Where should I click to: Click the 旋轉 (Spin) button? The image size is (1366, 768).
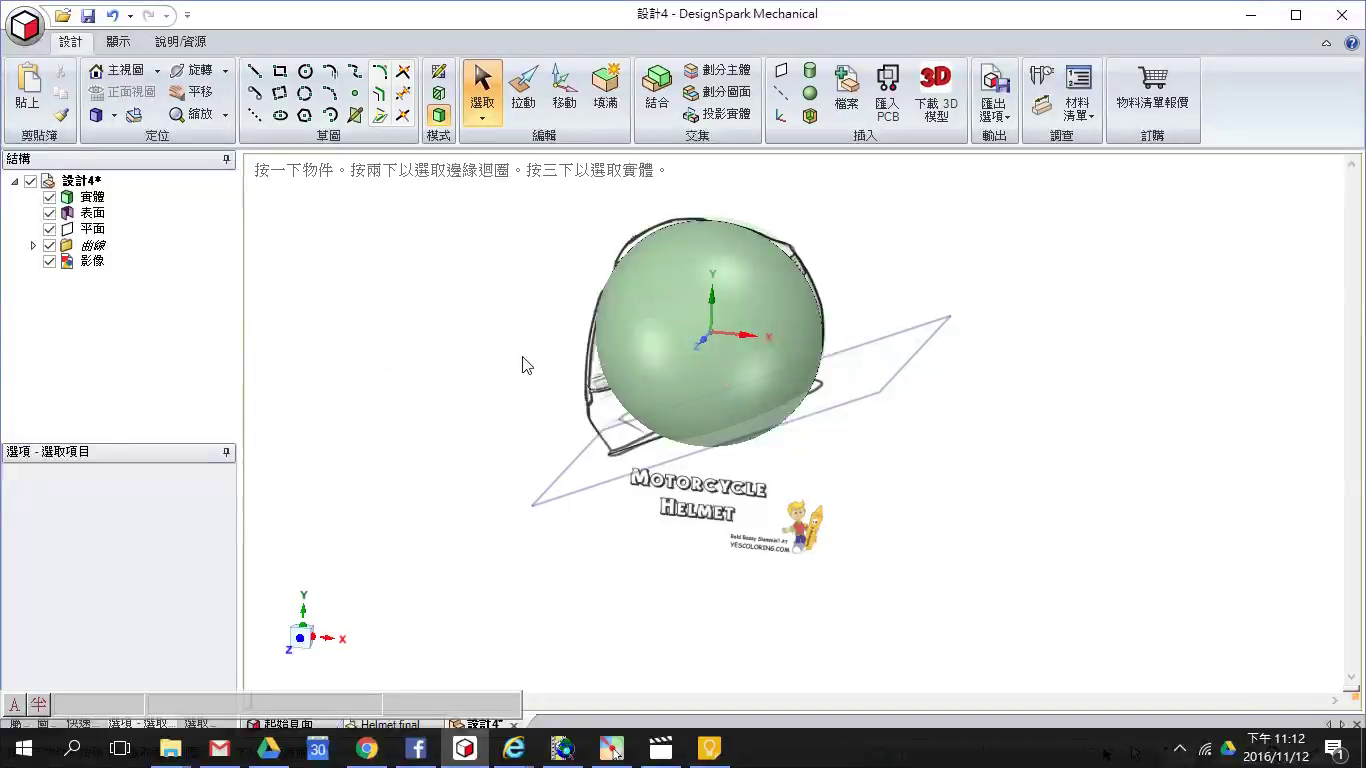(191, 71)
